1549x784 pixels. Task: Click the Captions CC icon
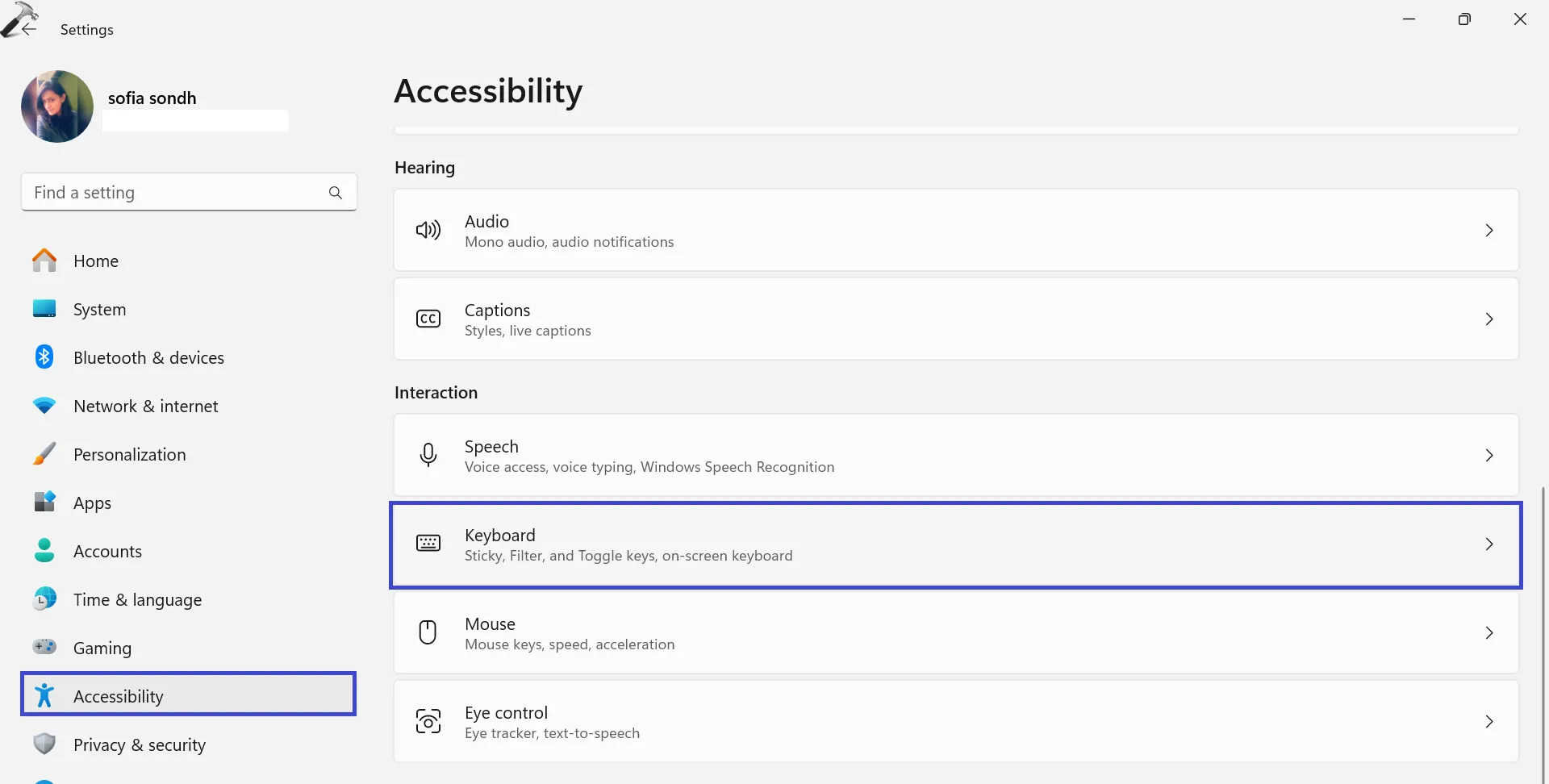pyautogui.click(x=428, y=319)
